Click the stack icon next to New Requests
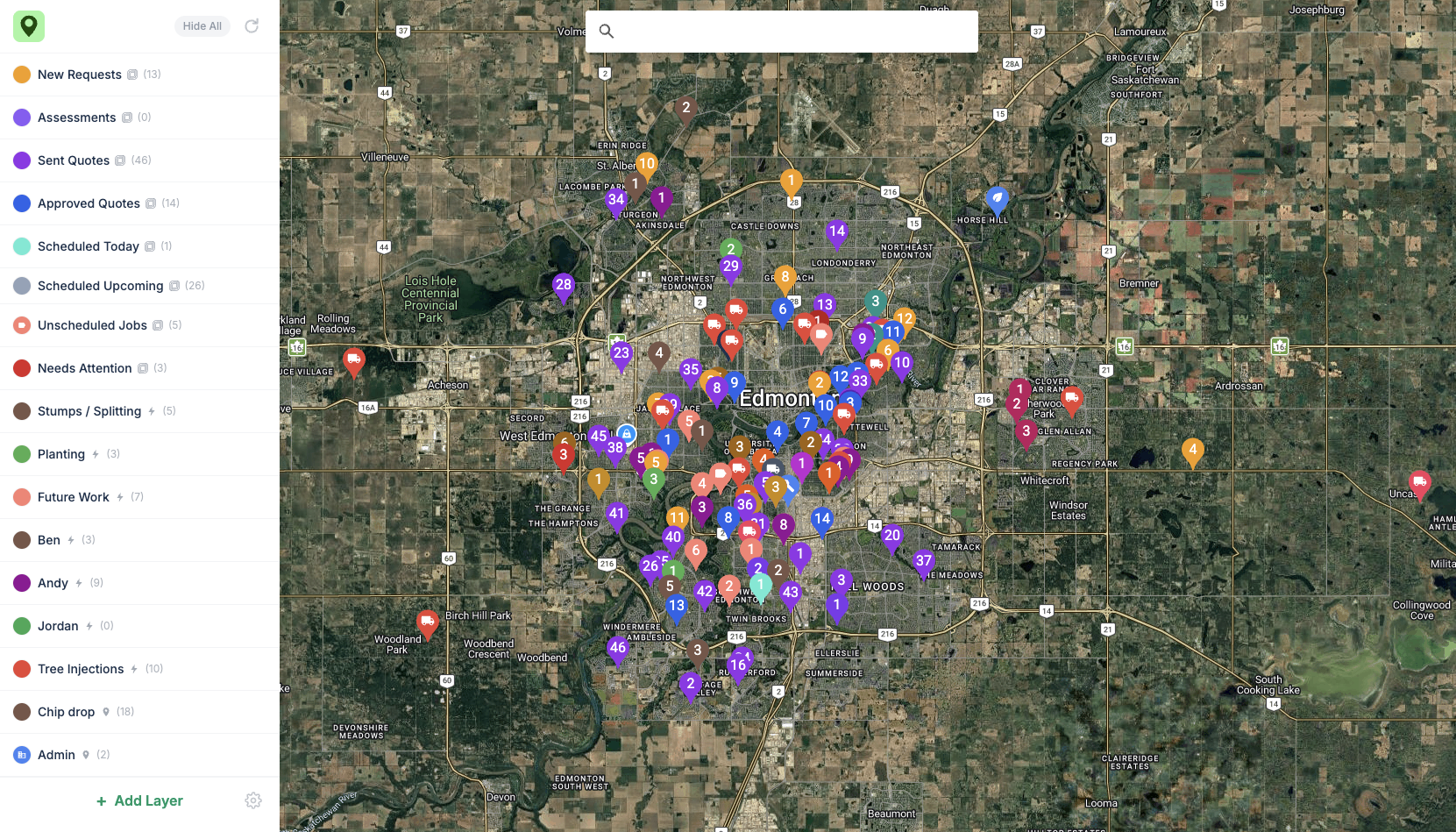This screenshot has height=832, width=1456. coord(132,75)
